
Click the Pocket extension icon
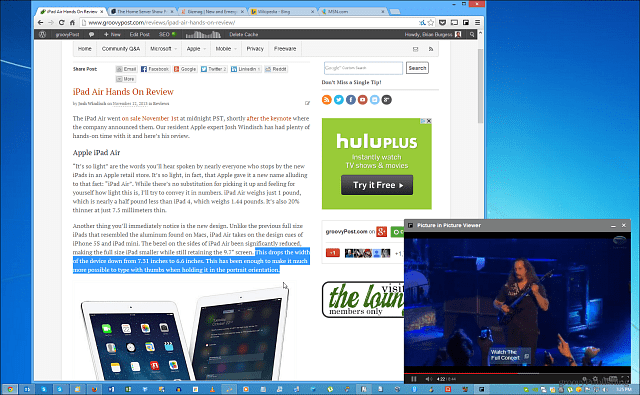point(442,22)
